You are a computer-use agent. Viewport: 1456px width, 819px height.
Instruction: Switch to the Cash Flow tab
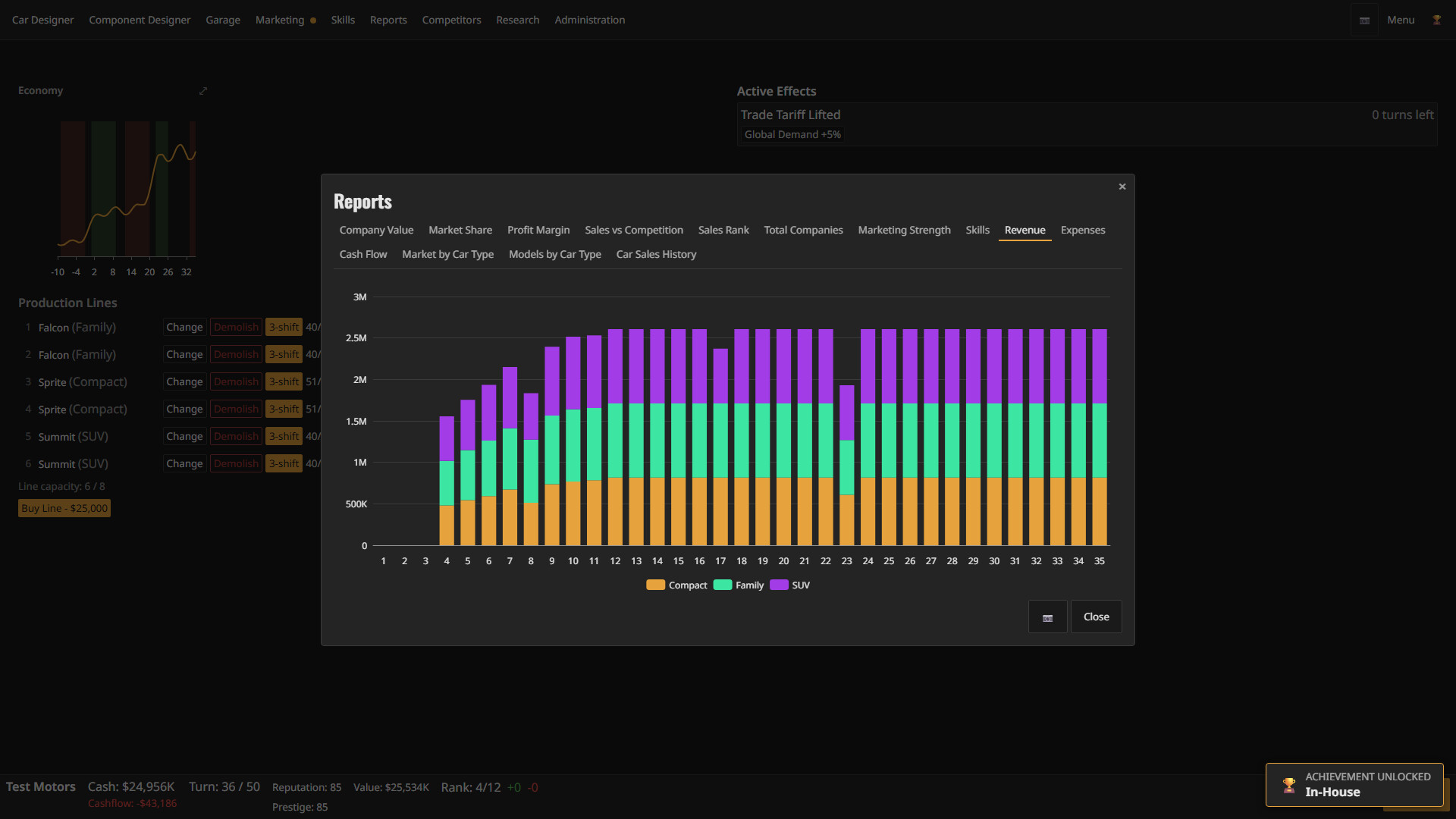point(363,255)
